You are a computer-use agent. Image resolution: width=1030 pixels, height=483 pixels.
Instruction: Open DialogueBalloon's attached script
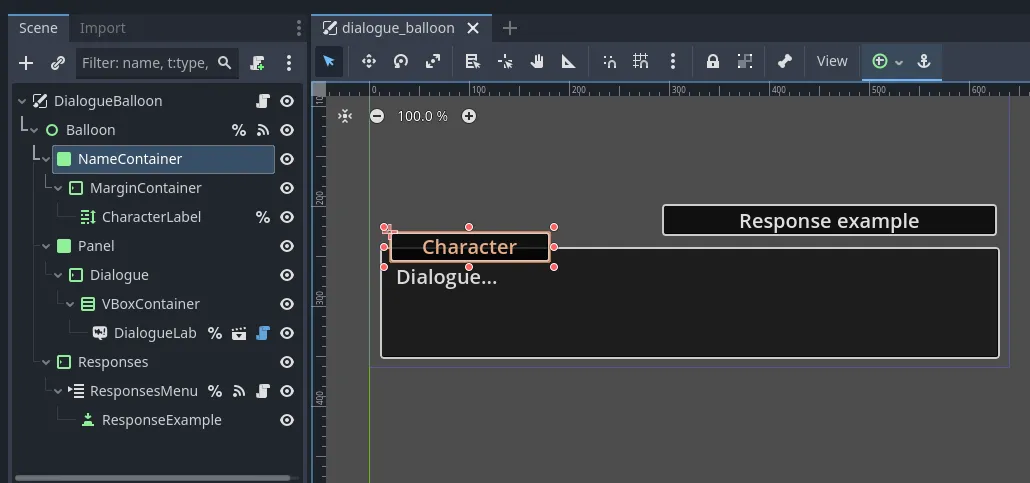click(263, 101)
